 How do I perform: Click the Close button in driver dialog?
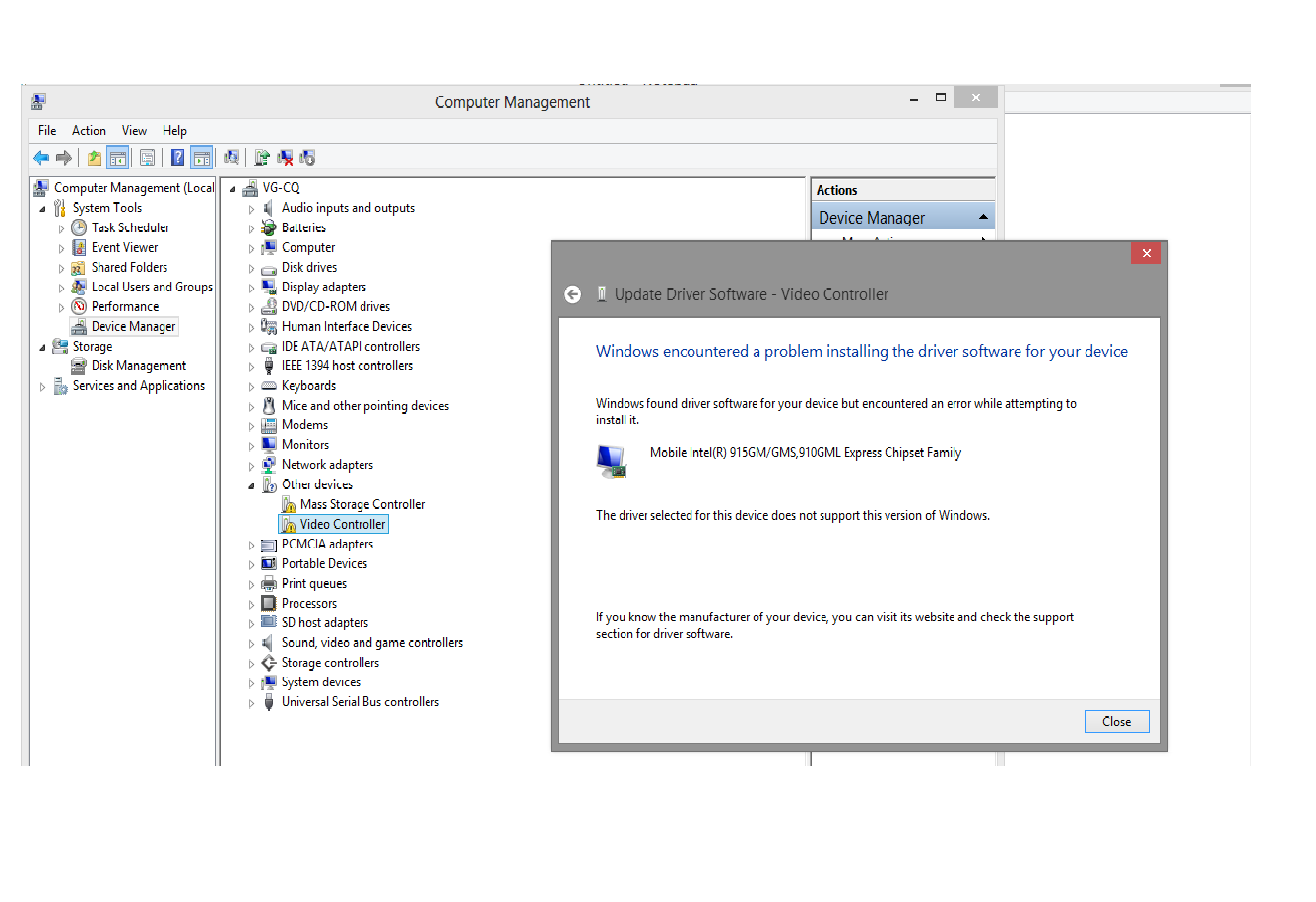[x=1116, y=721]
